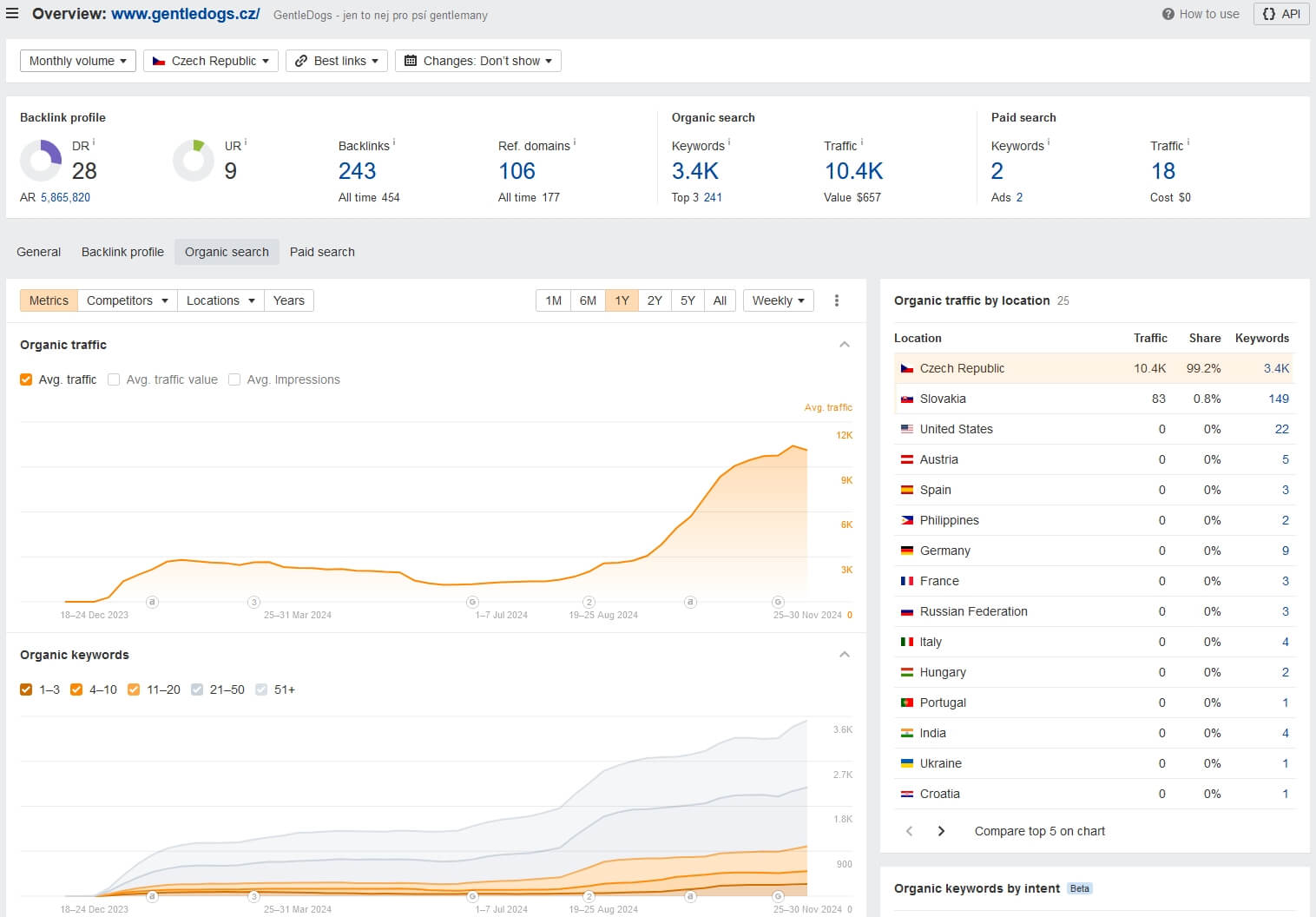Set chart range to 6M
The image size is (1316, 917).
pyautogui.click(x=588, y=300)
